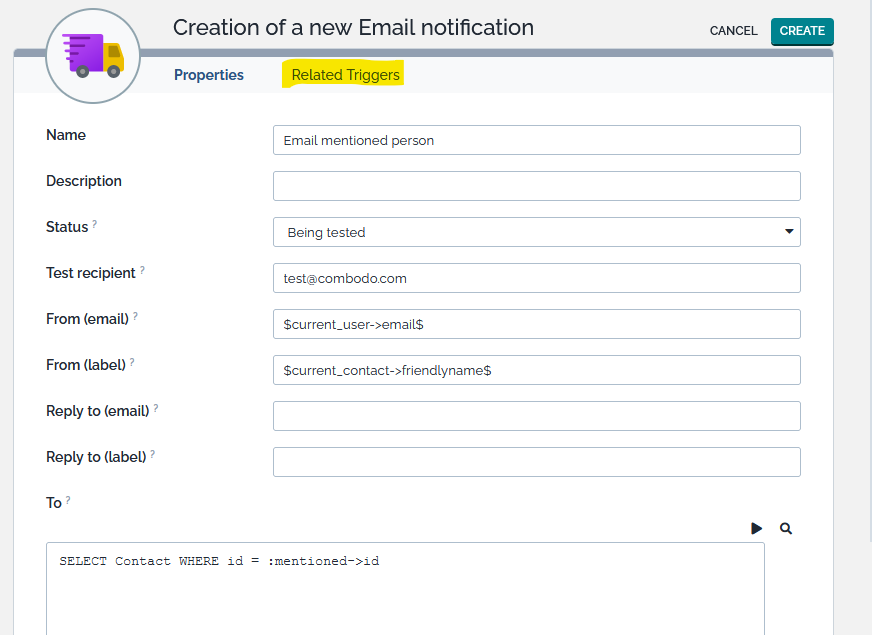The width and height of the screenshot is (872, 635).
Task: Click question mark next to From (email)
Action: 135,317
